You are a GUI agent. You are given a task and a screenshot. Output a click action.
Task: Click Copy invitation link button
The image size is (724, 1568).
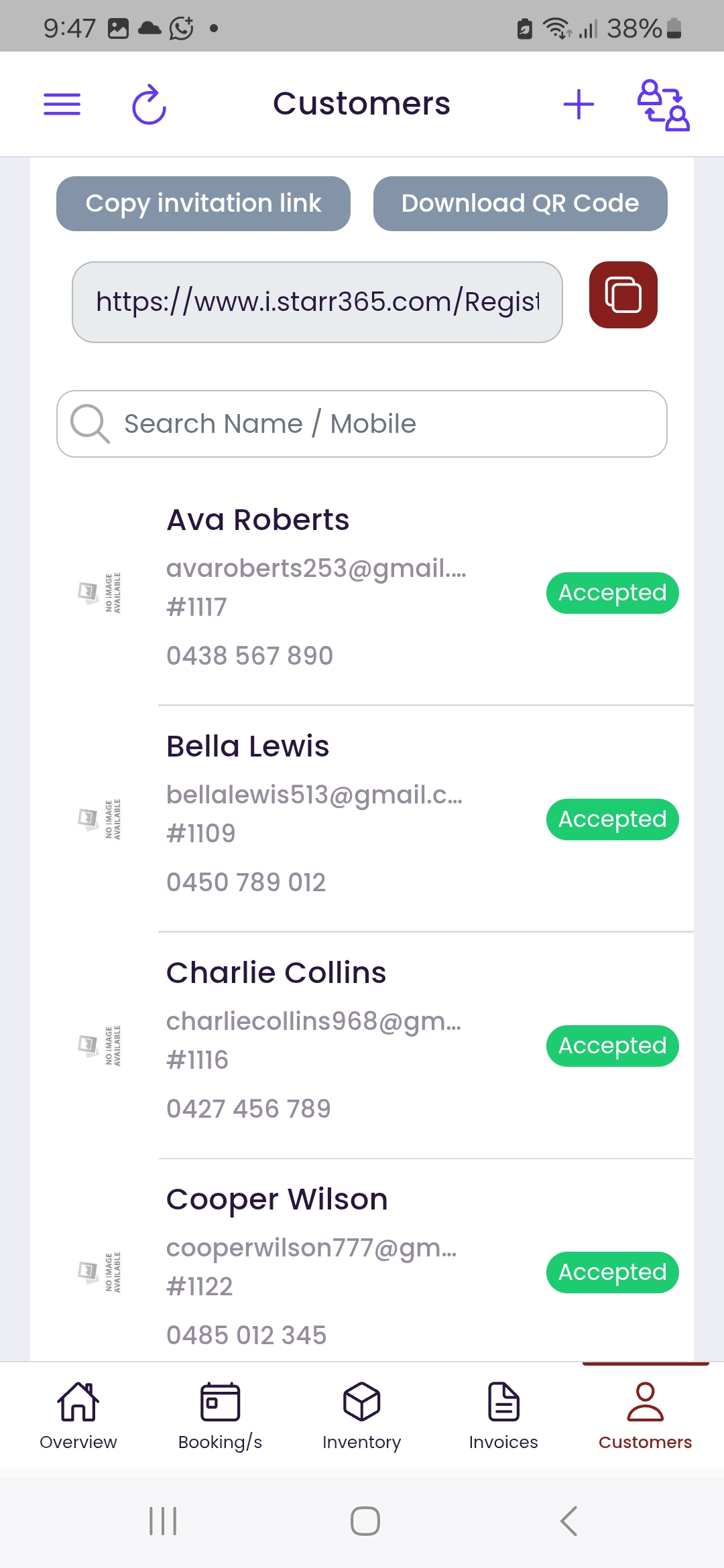[x=203, y=204]
